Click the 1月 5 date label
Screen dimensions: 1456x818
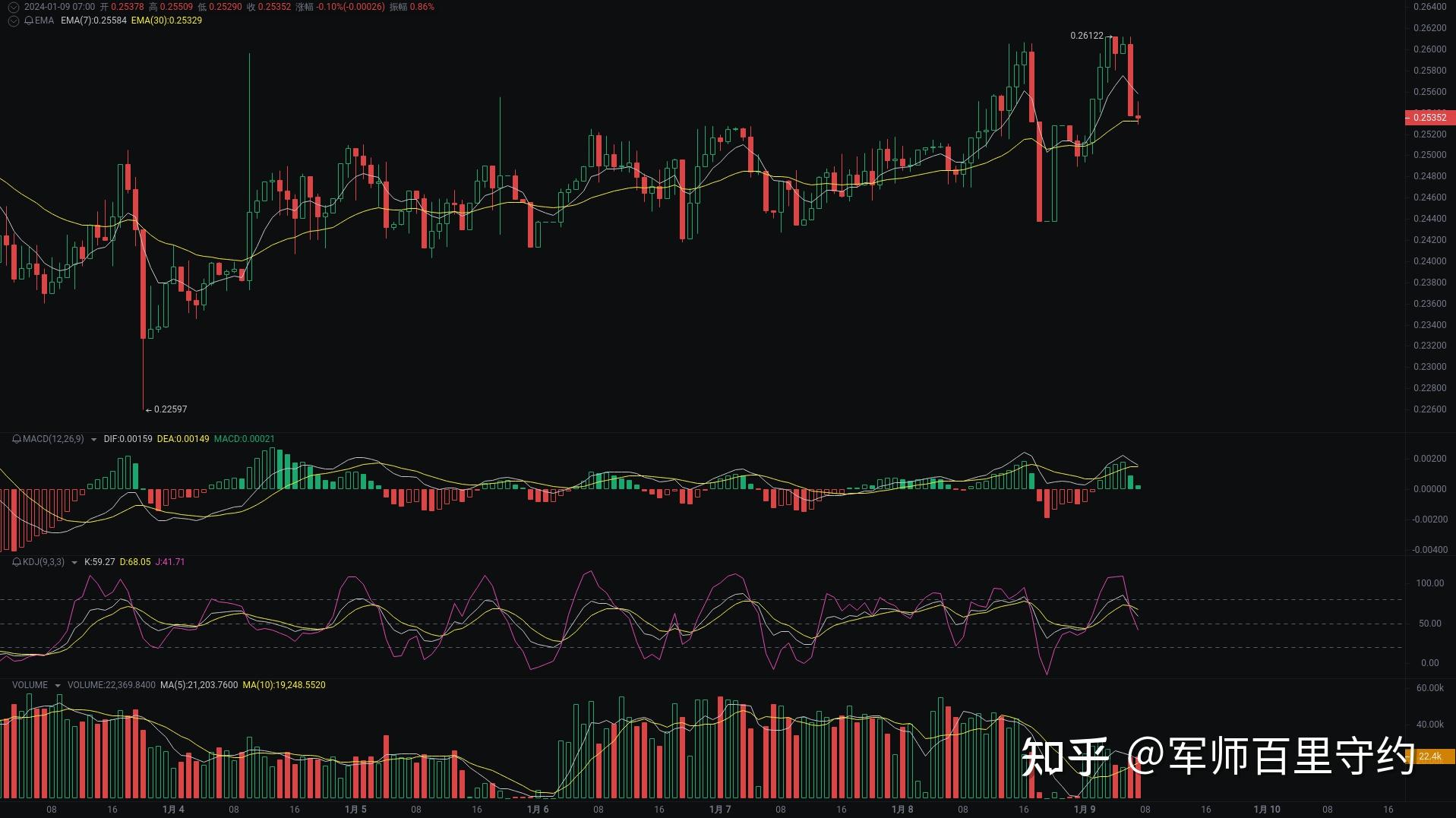(x=355, y=810)
